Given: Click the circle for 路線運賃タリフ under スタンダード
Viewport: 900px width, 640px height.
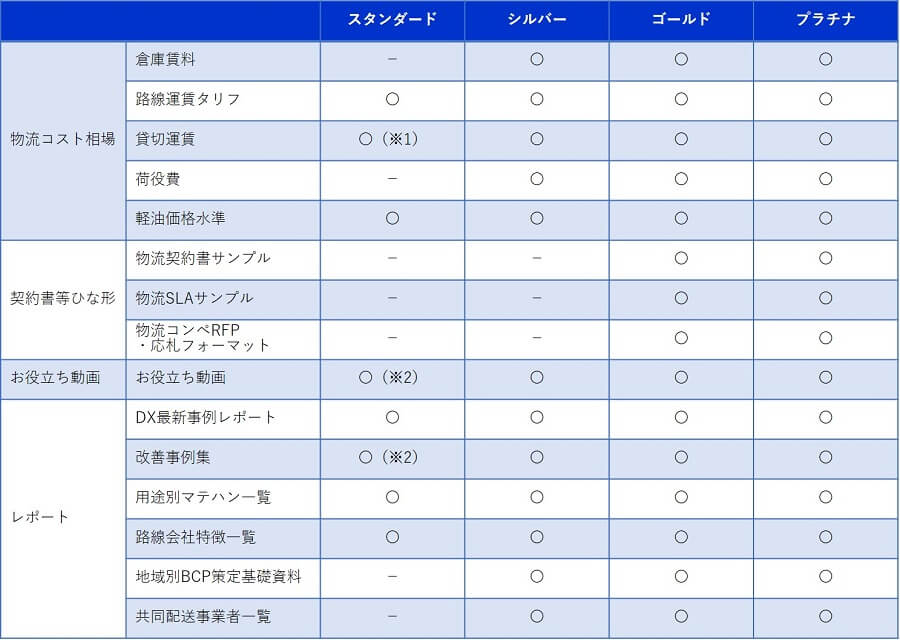Looking at the screenshot, I should point(392,99).
